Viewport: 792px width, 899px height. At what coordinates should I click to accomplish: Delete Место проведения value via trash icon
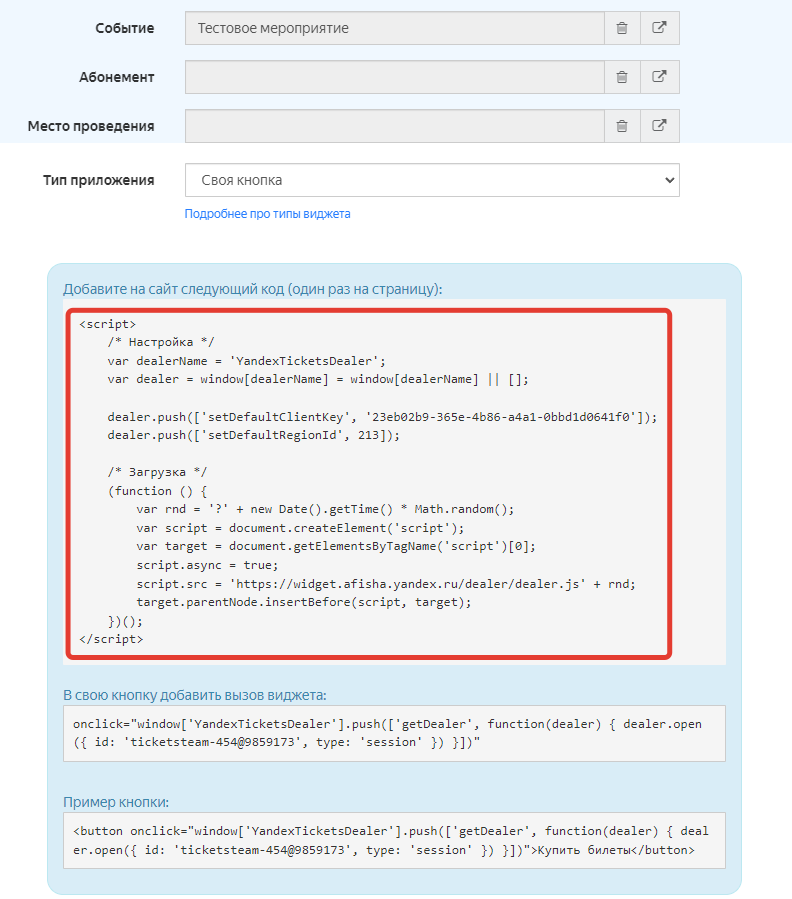[622, 126]
